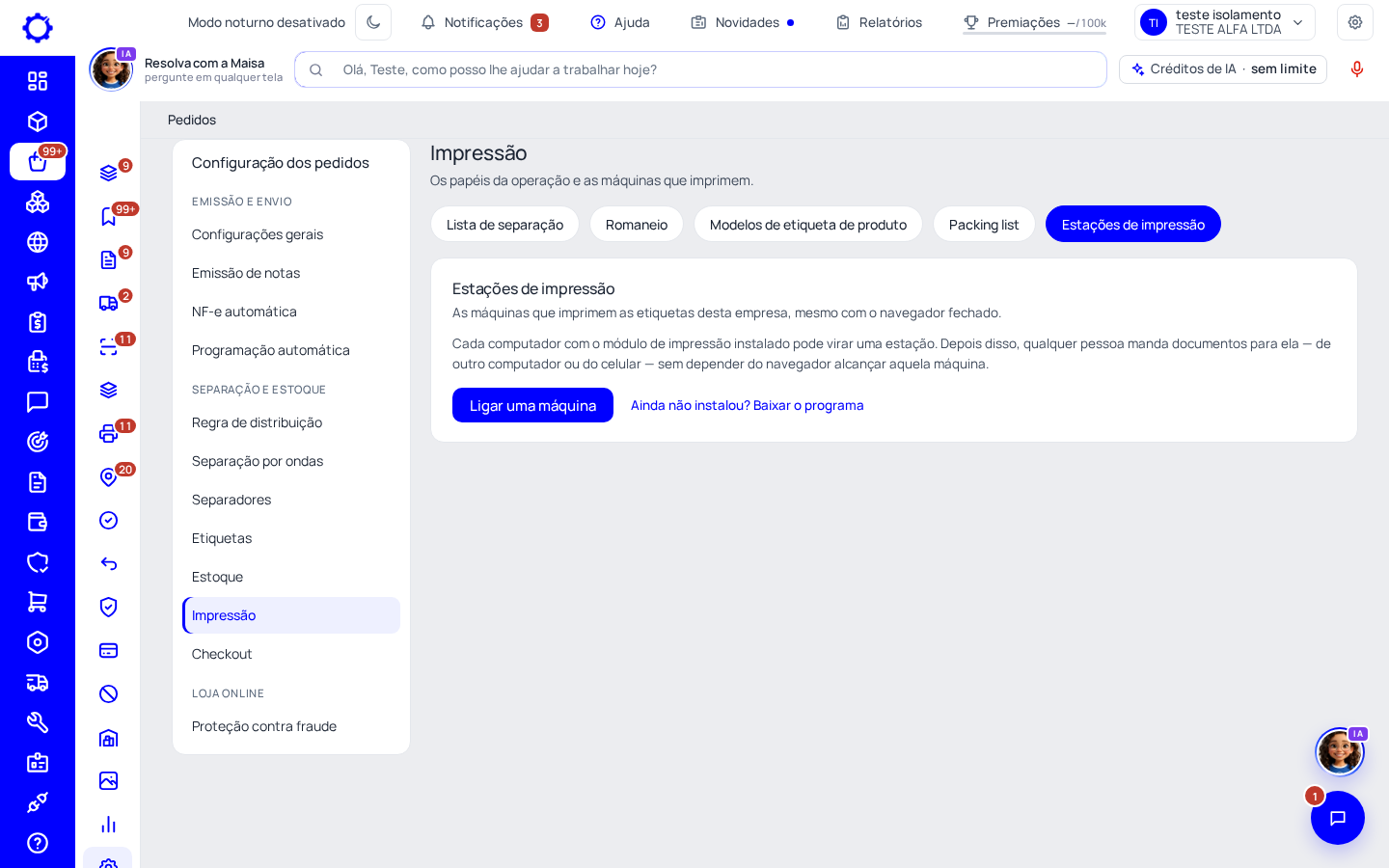This screenshot has width=1389, height=868.
Task: Open Proteção contra fraude settings
Action: 291,726
